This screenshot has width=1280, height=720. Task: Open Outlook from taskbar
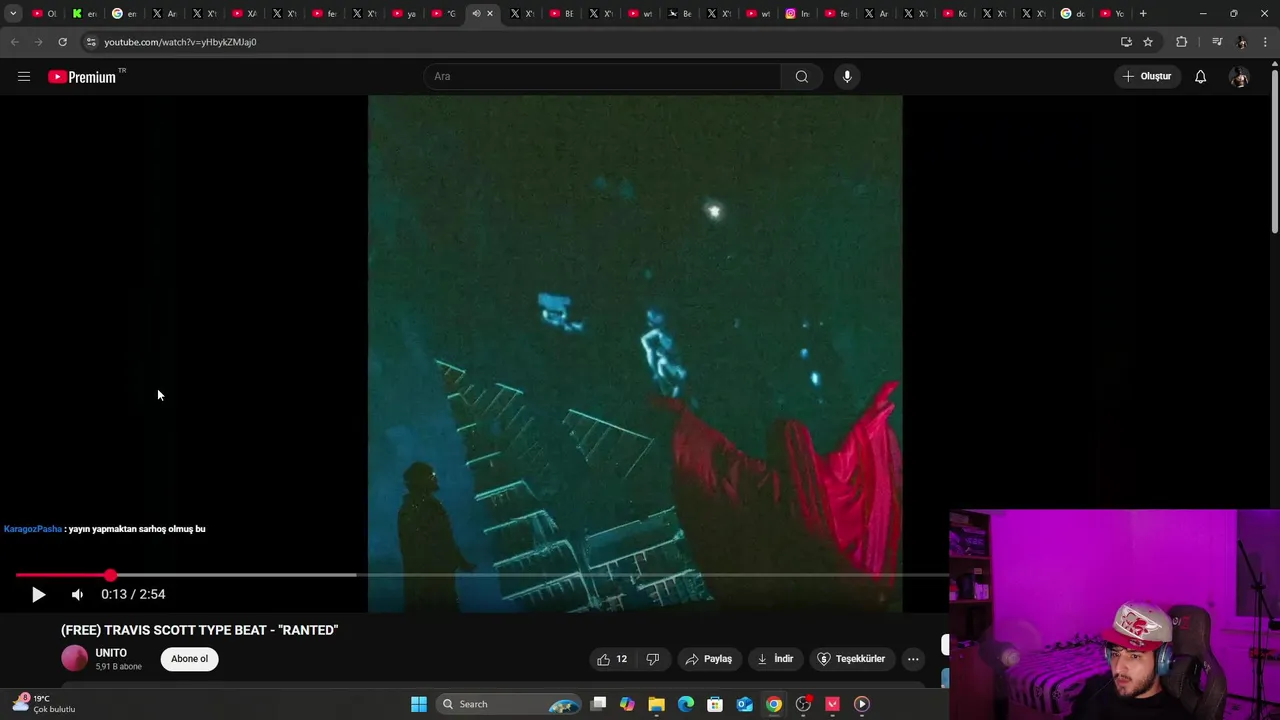tap(744, 704)
